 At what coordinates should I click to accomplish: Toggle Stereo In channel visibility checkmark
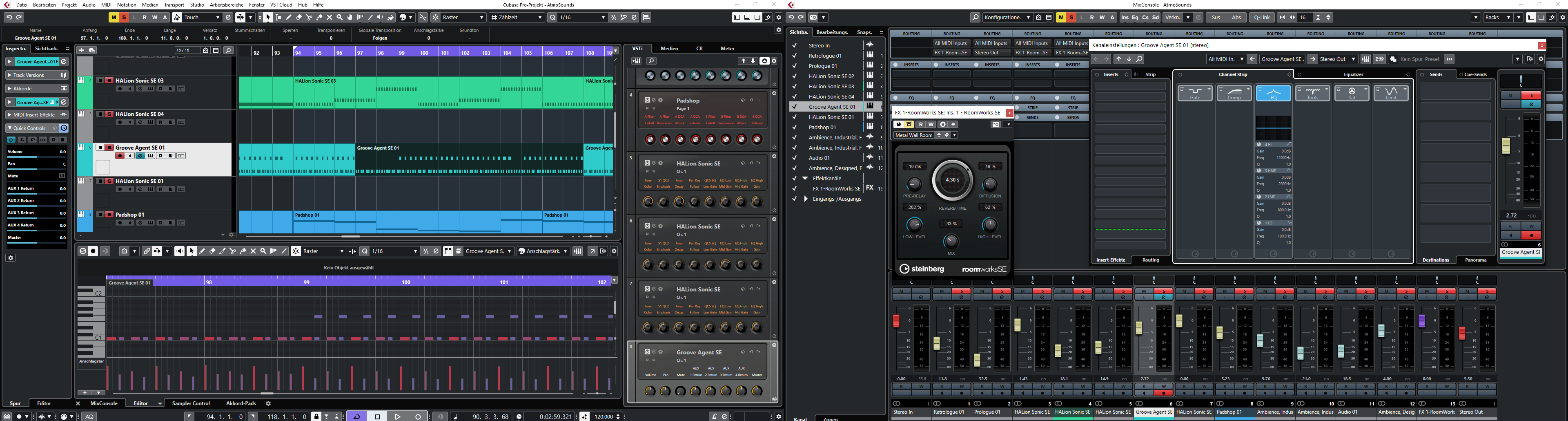794,45
